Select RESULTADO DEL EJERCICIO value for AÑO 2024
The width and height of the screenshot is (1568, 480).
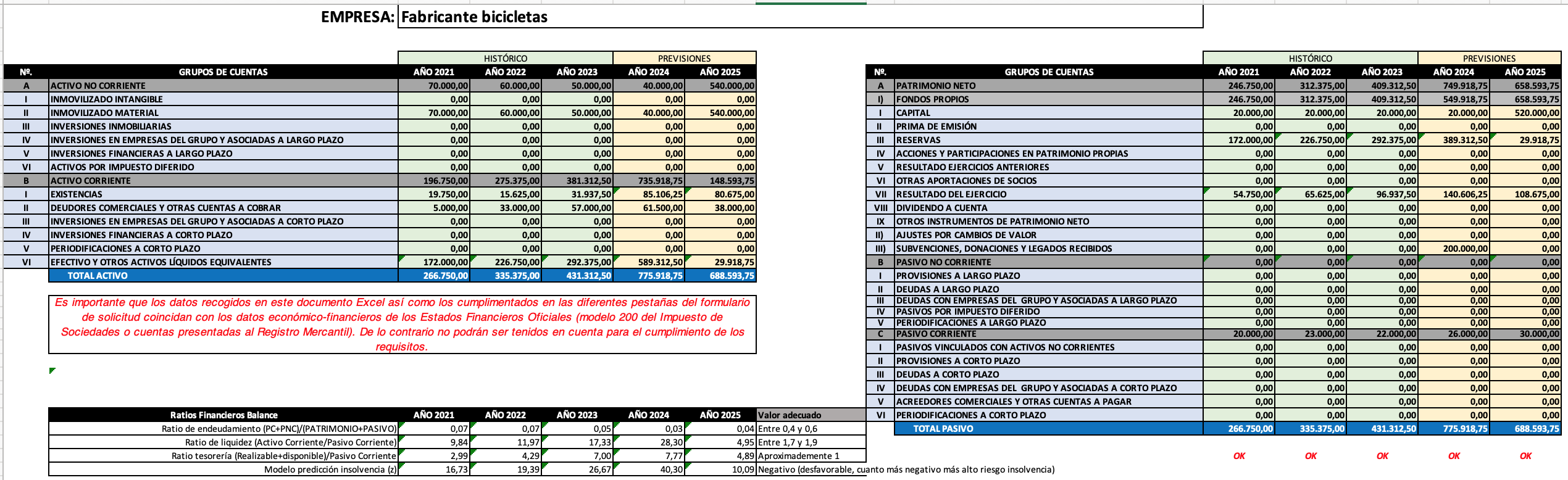point(1454,194)
